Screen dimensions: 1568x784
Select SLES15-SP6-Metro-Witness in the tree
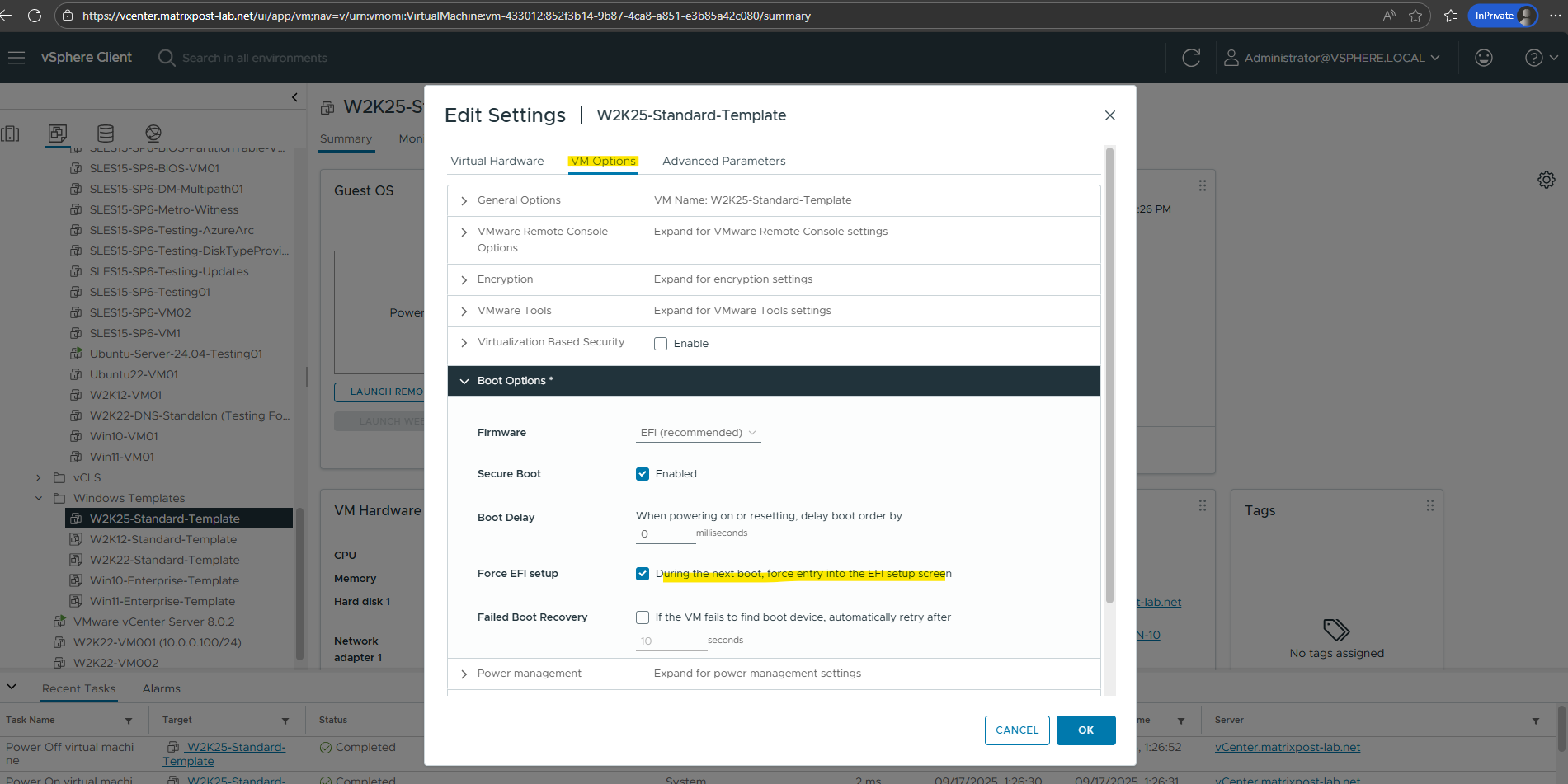tap(164, 209)
